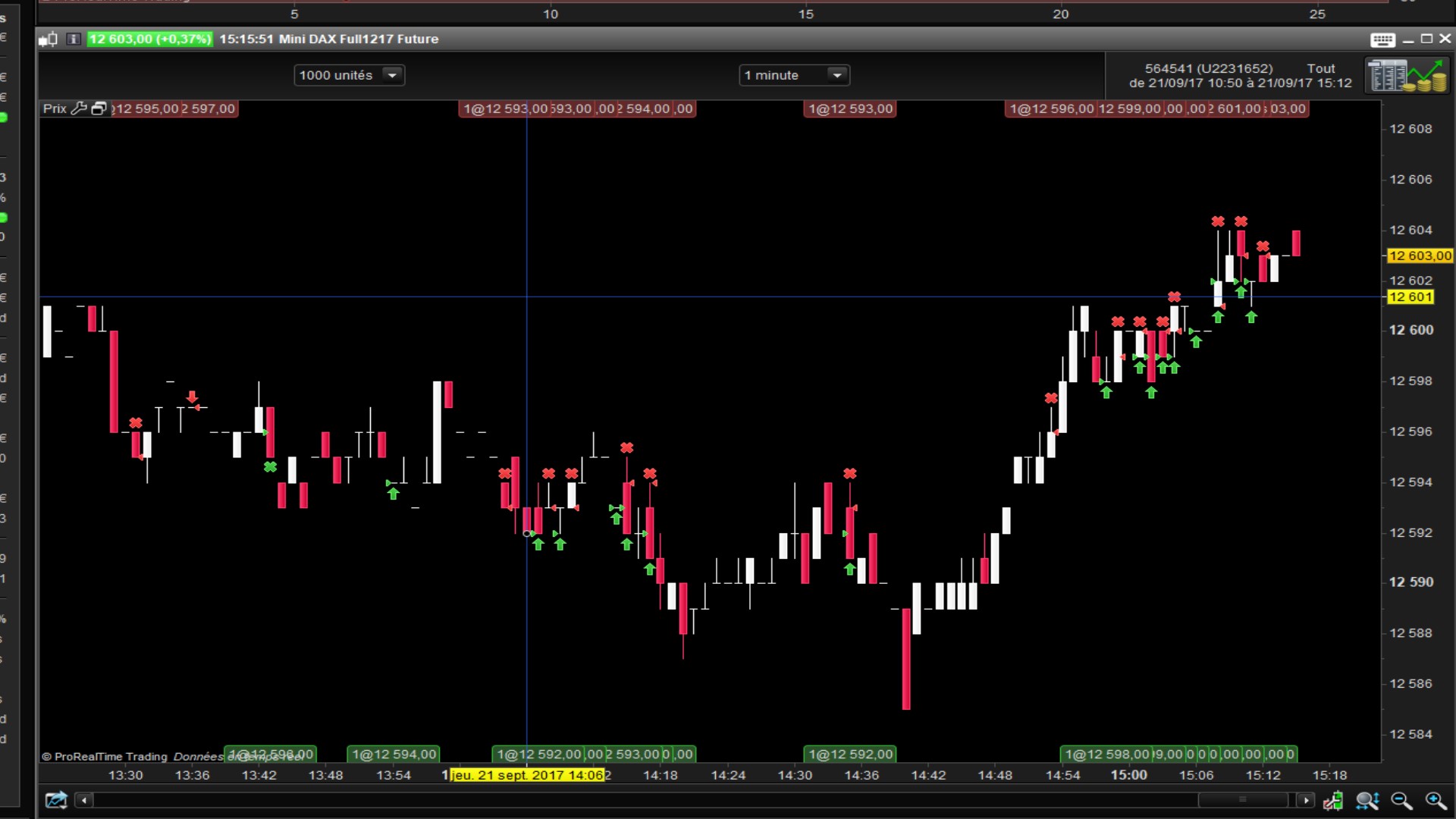Click the 1@12 592,00 green order label at bottom
The width and height of the screenshot is (1456, 819).
[x=850, y=755]
